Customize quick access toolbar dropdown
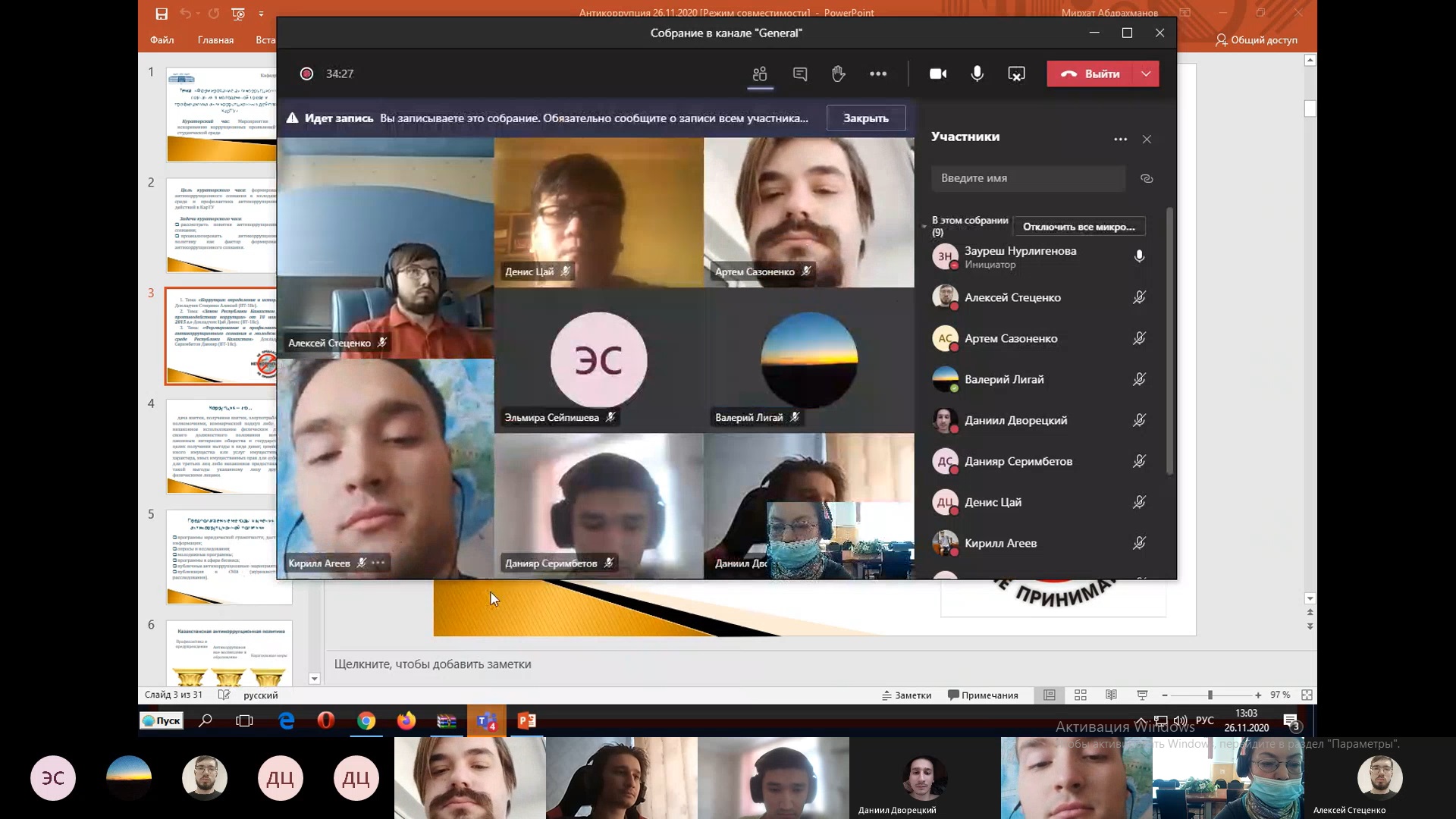Screen dimensions: 1456x819 261,14
